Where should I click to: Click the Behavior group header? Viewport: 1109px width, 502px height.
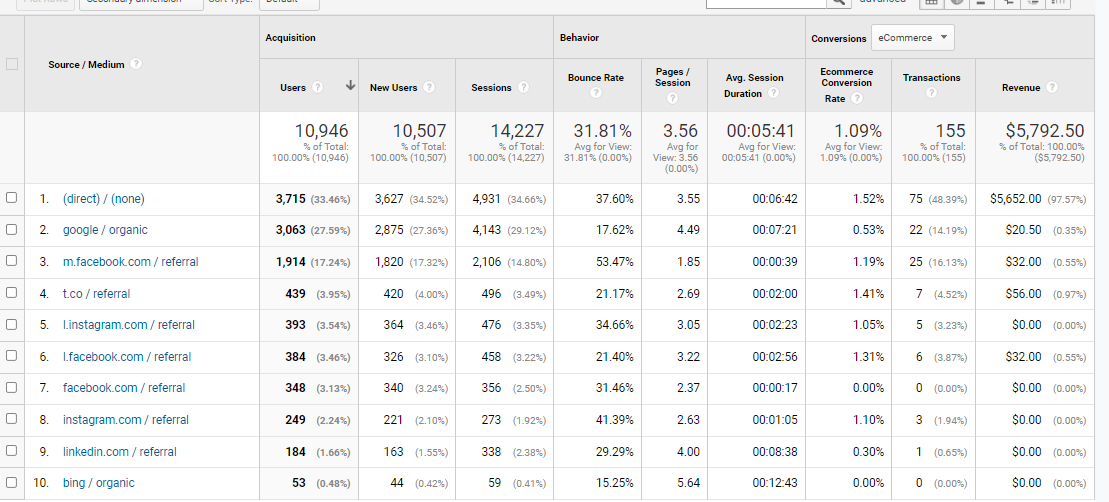pos(579,37)
